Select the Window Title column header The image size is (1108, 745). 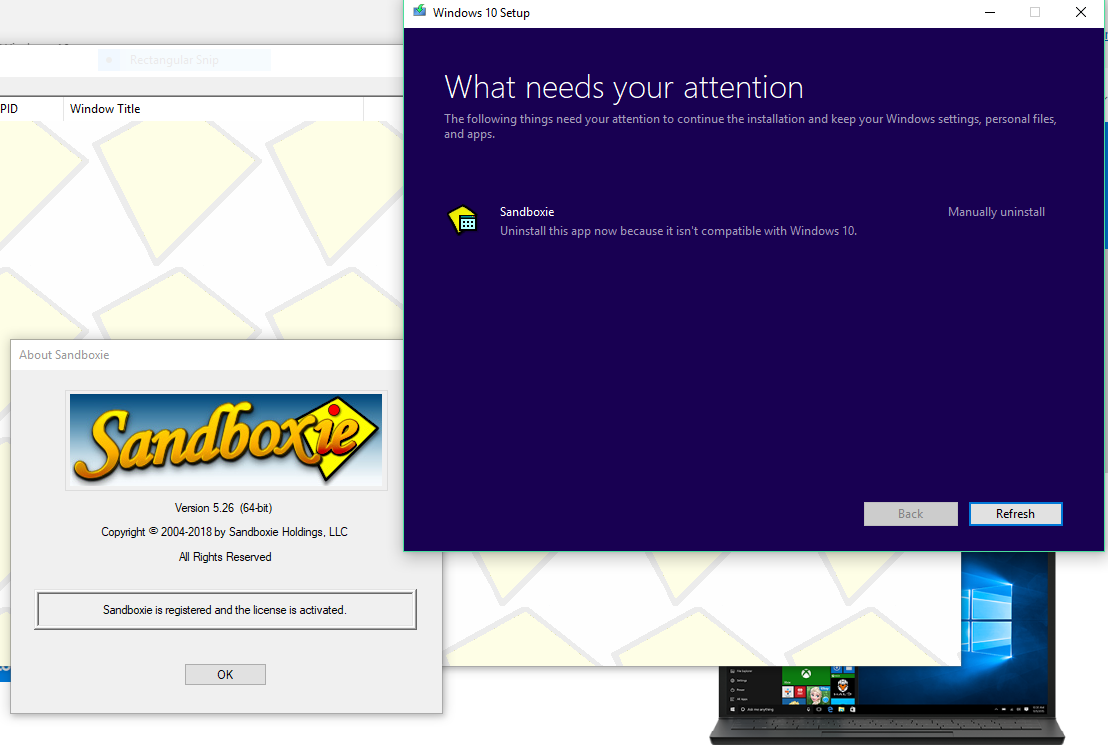[x=213, y=109]
